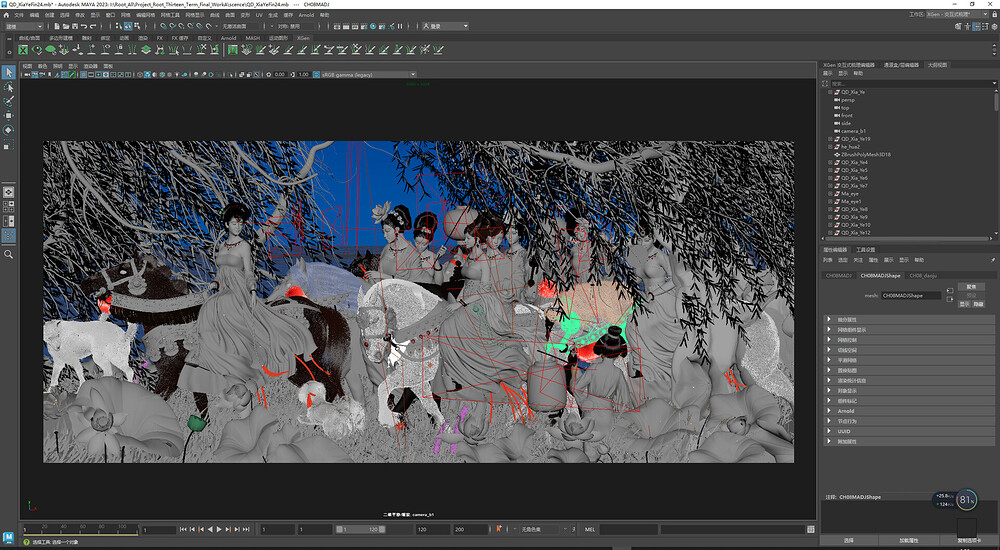Toggle the shelf tab visibility button left of shelf
Viewport: 1000px width, 550px height.
coord(8,40)
